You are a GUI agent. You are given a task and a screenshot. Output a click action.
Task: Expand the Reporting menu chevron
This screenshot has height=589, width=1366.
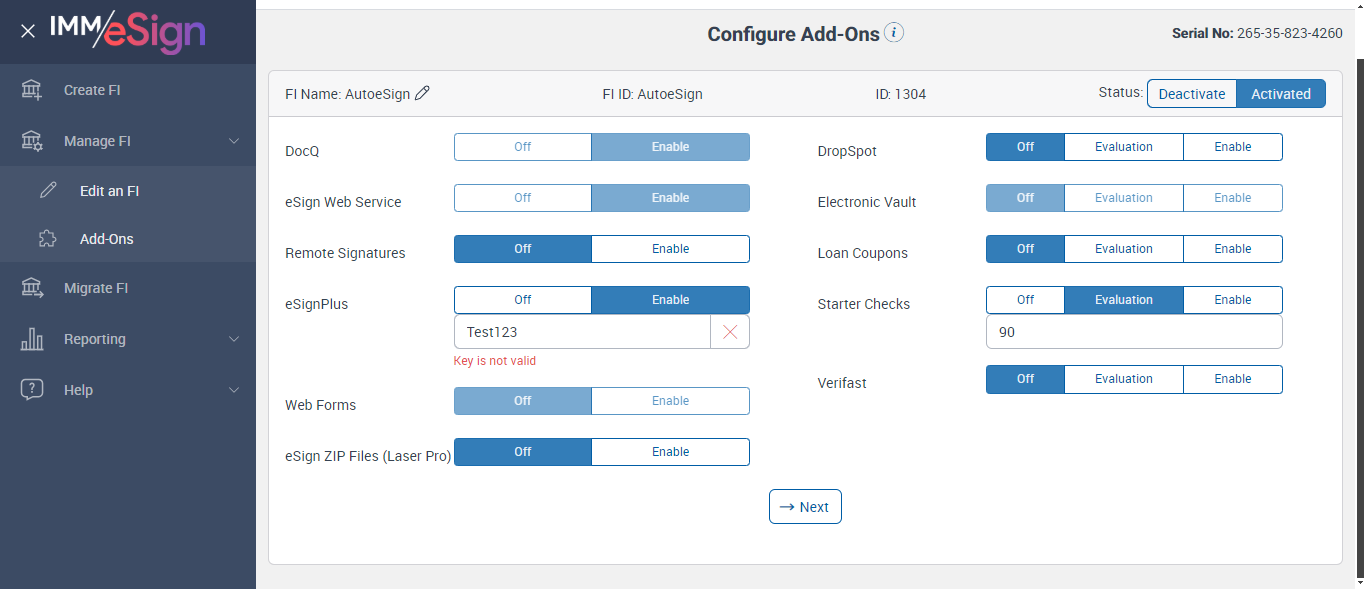[x=234, y=339]
